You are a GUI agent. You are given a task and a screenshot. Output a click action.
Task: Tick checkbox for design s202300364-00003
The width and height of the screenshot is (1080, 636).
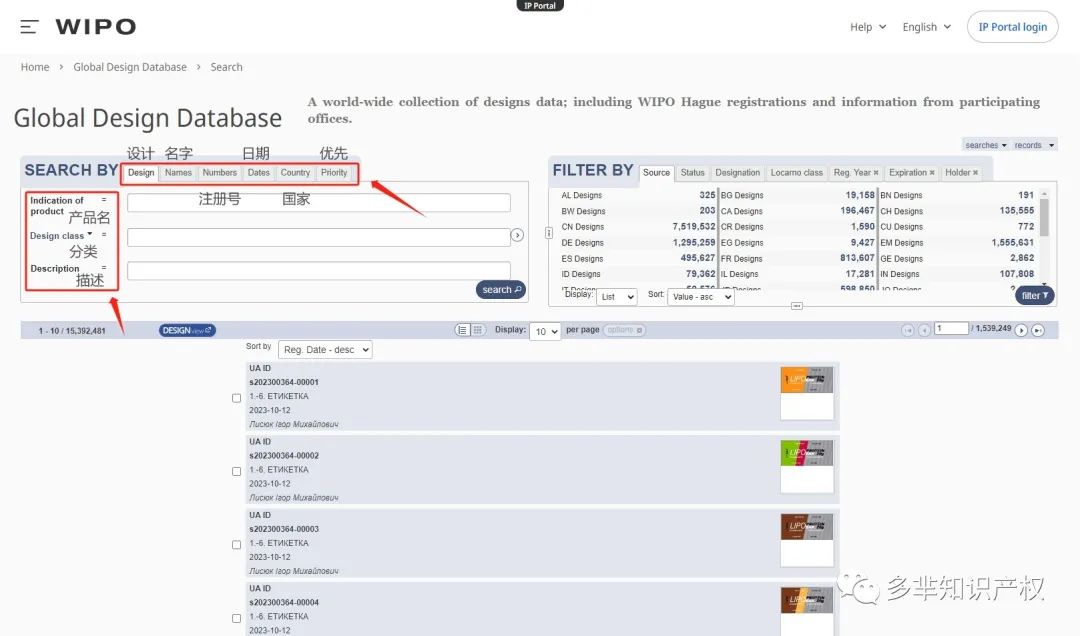(236, 545)
